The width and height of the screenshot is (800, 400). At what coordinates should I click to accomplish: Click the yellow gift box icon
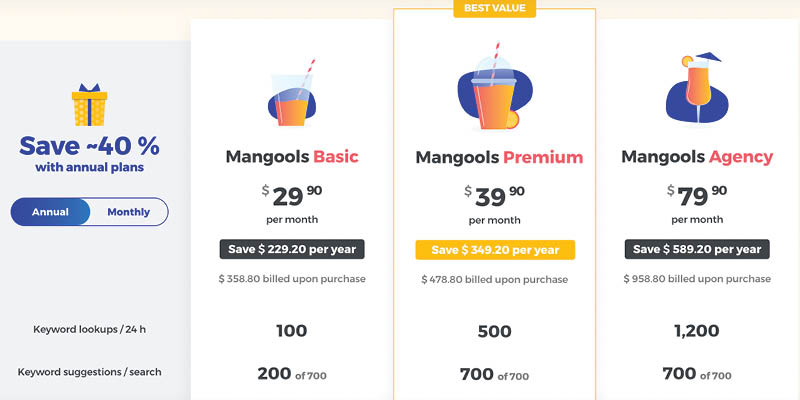89,105
